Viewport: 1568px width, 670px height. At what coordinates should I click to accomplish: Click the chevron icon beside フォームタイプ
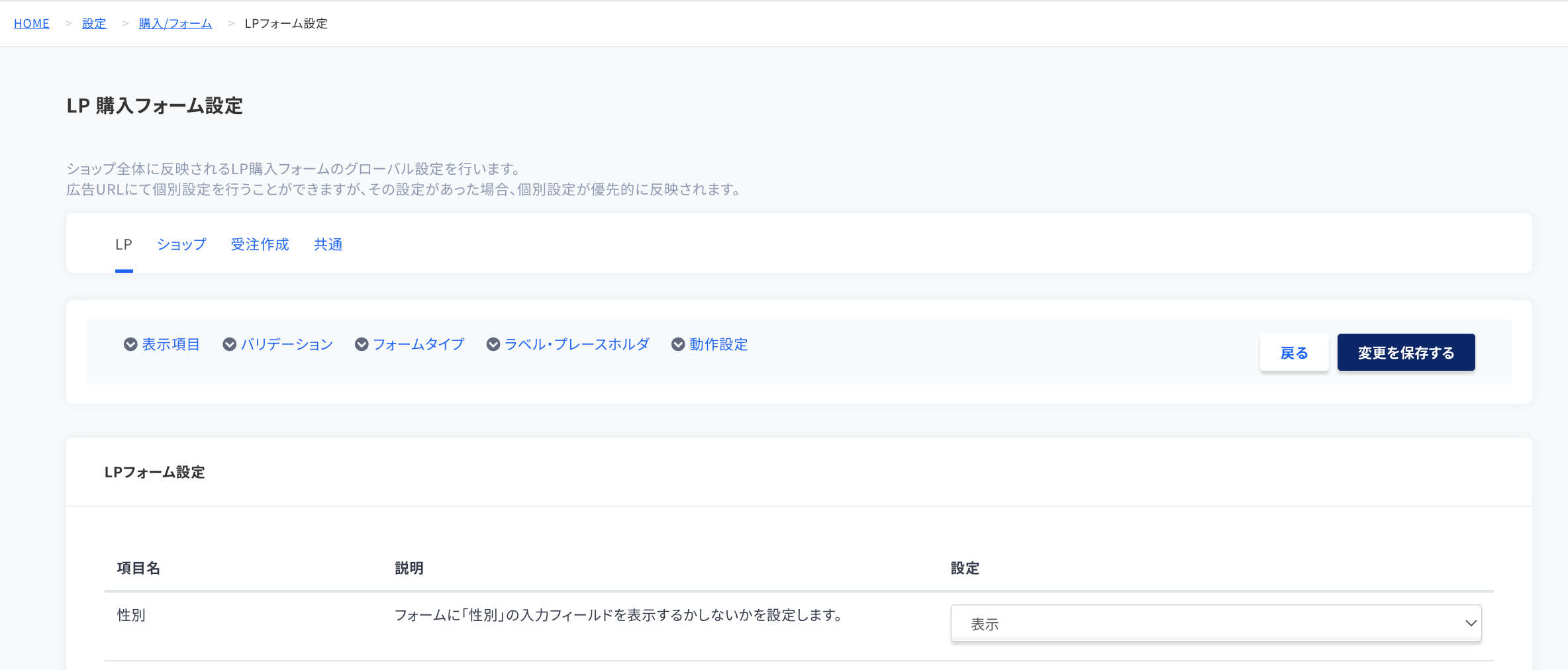click(x=362, y=344)
